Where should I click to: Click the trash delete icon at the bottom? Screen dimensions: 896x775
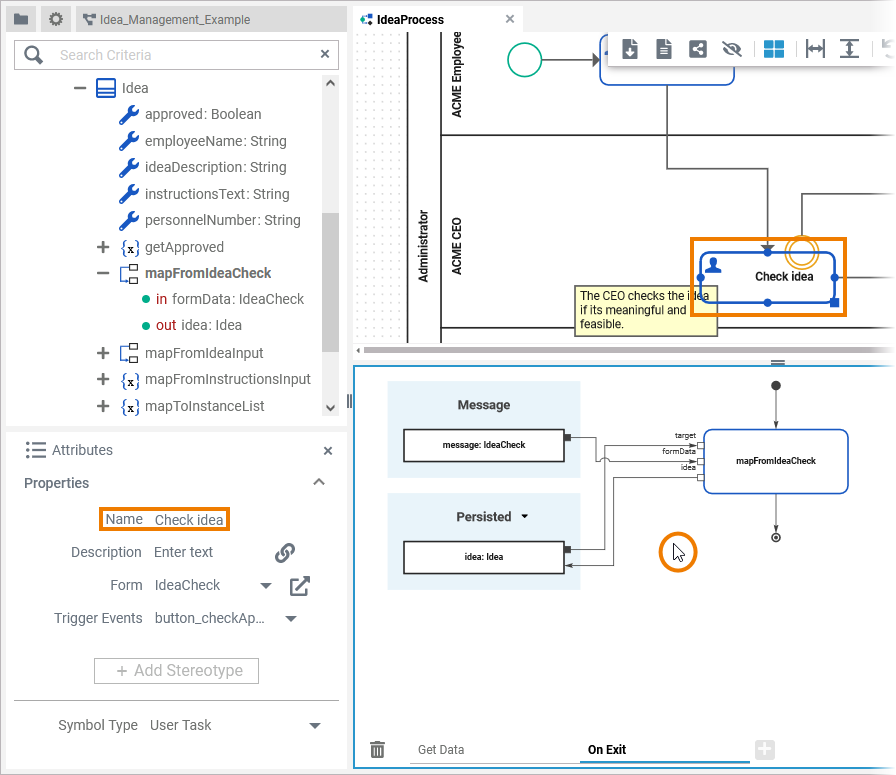(x=377, y=749)
